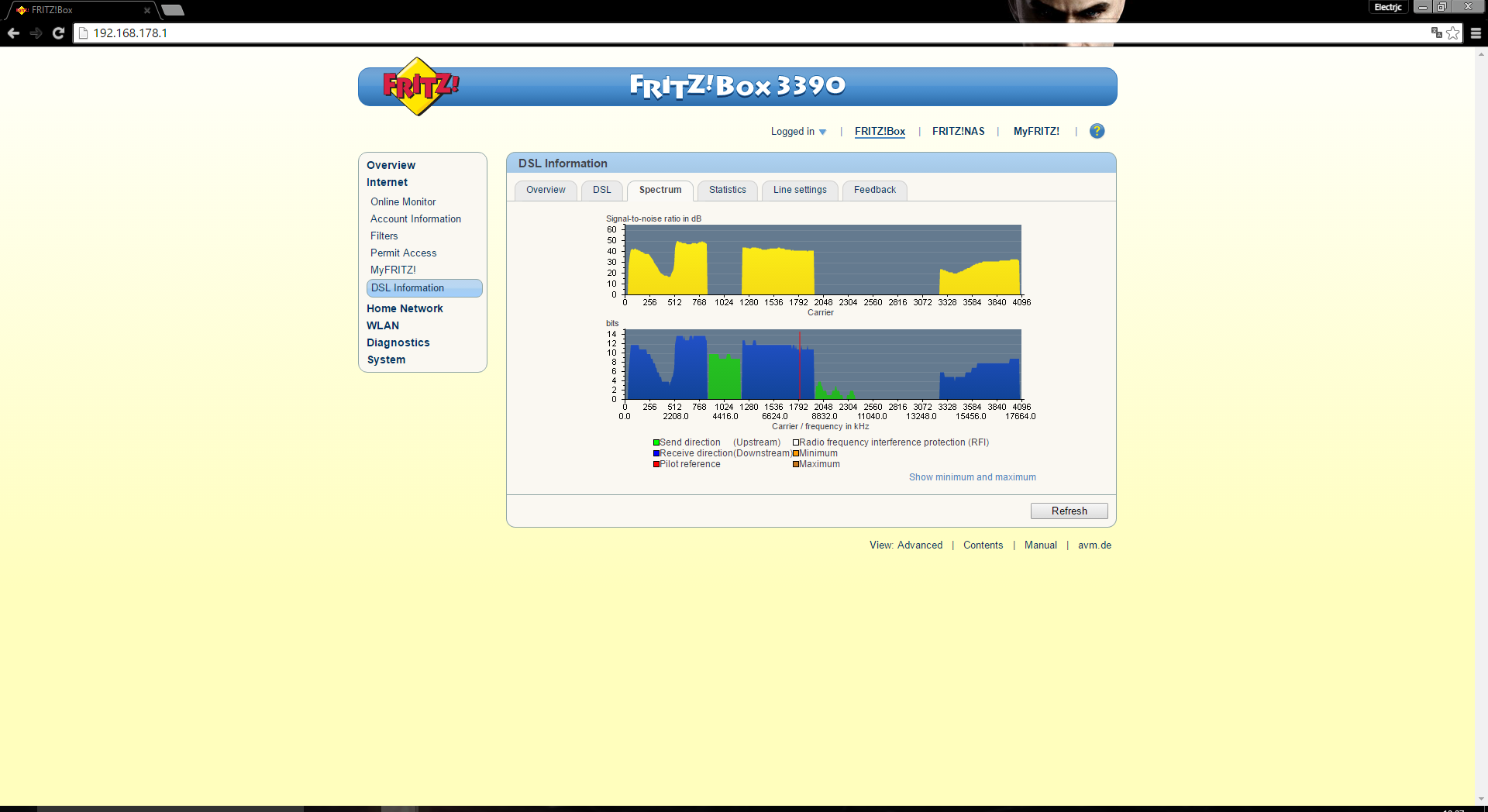1488x812 pixels.
Task: Click the browser forward arrow
Action: 36,33
